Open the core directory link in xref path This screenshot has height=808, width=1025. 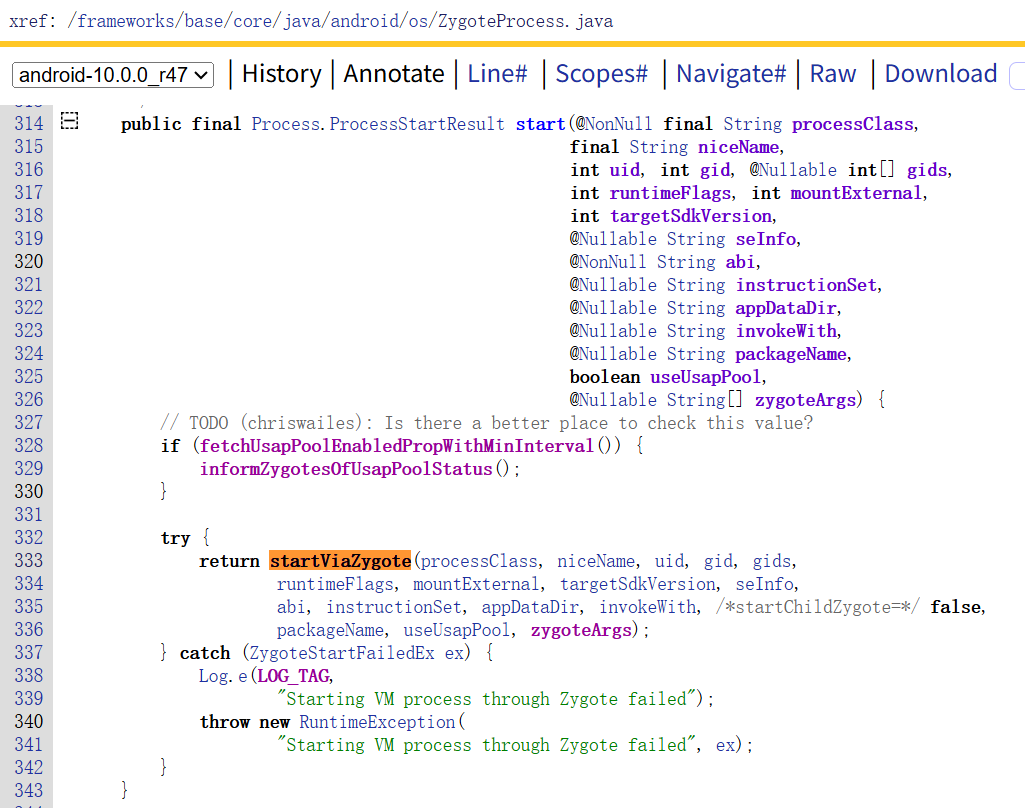point(252,21)
